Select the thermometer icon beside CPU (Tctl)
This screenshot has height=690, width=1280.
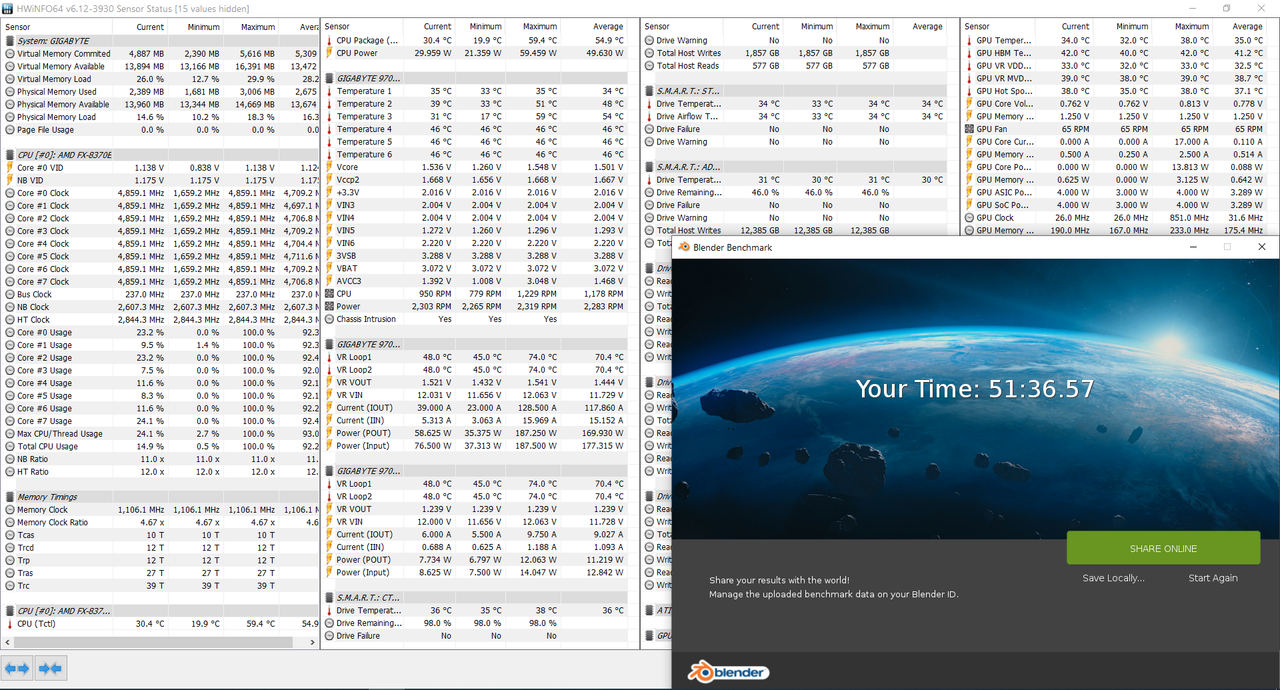[x=10, y=623]
